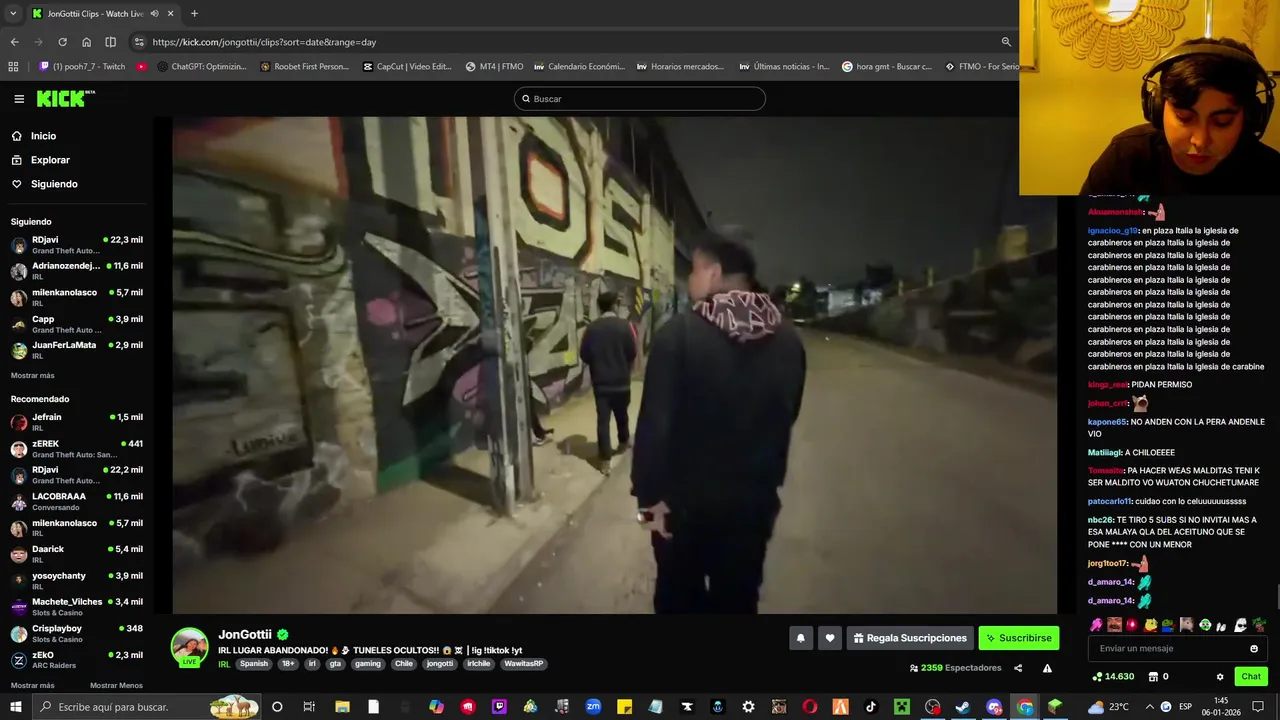Open the tab search dropdown

[x=13, y=14]
